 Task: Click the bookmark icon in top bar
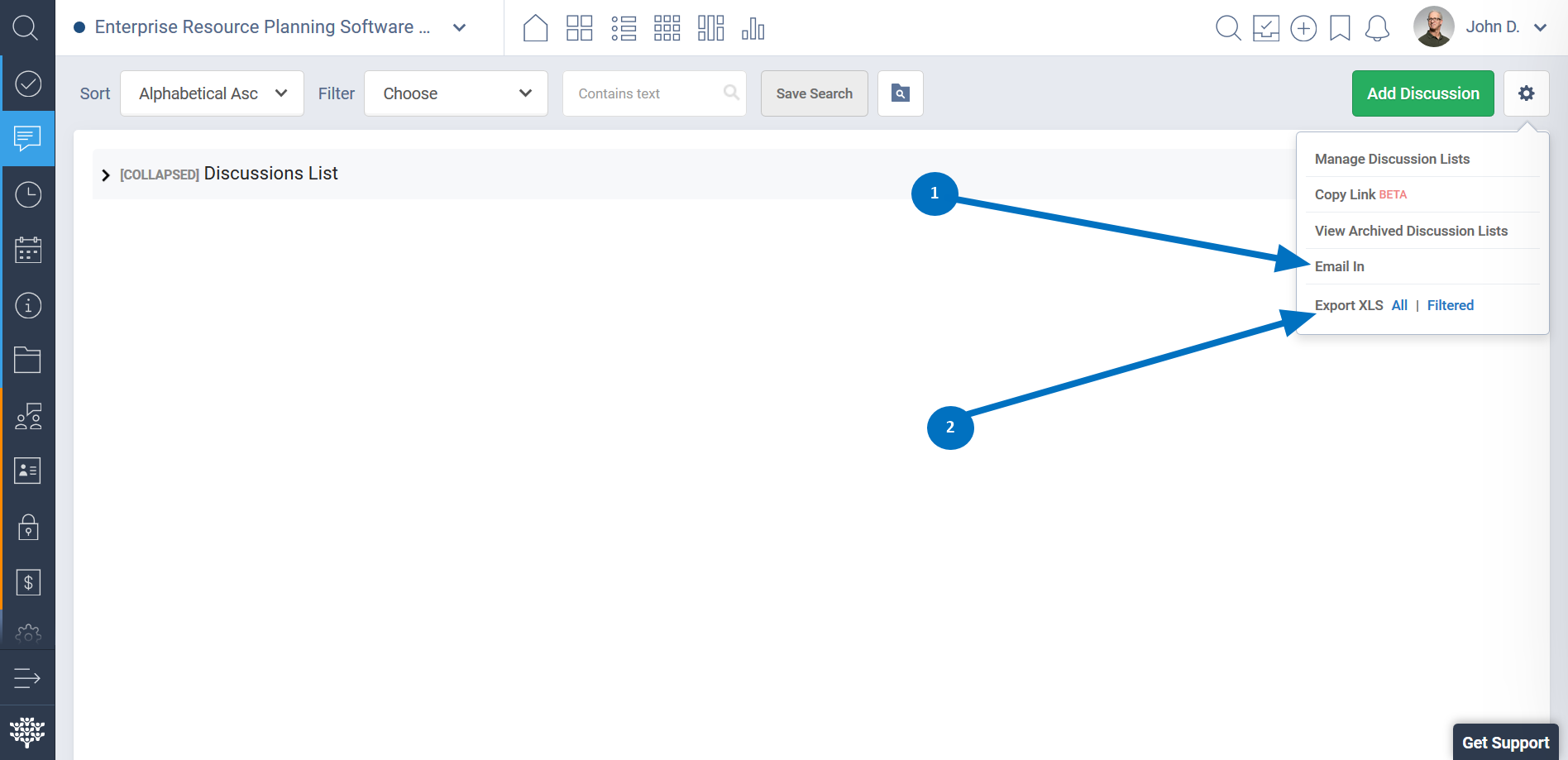coord(1340,28)
